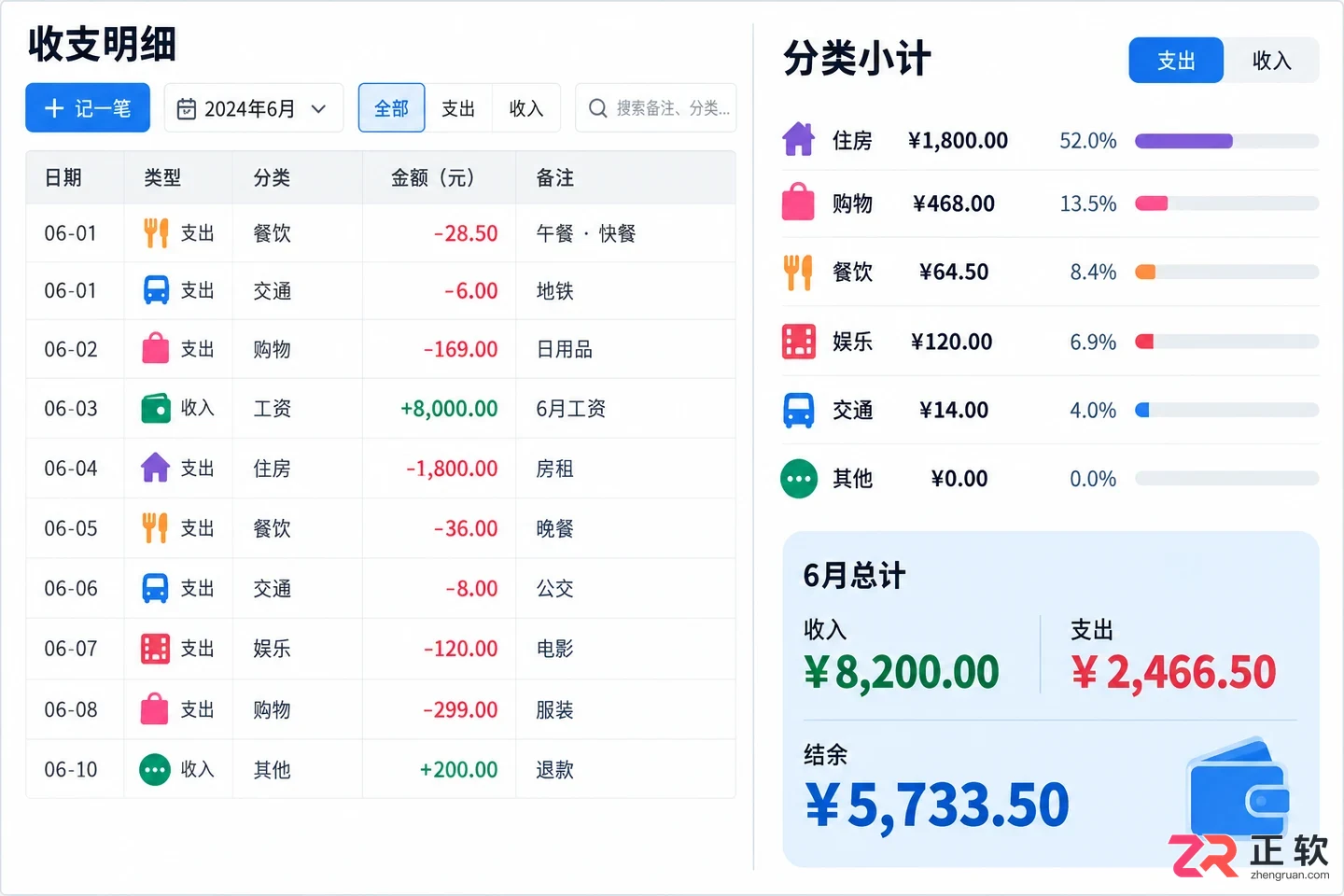Click the house icon in 房租 row
Screen dimensions: 1344x896
(156, 468)
